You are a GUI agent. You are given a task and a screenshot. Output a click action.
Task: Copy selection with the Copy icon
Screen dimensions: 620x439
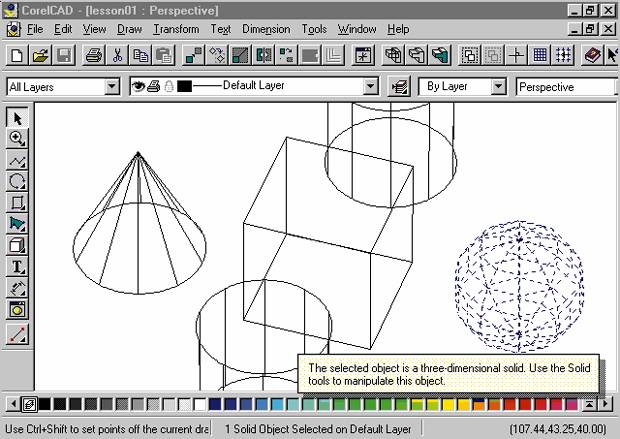click(x=140, y=55)
